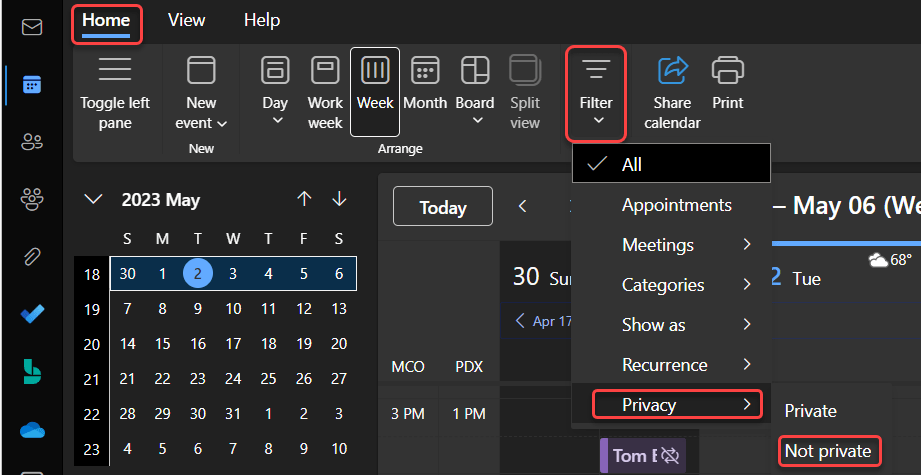Image resolution: width=921 pixels, height=475 pixels.
Task: Open OneDrive cloud icon in sidebar
Action: click(32, 429)
